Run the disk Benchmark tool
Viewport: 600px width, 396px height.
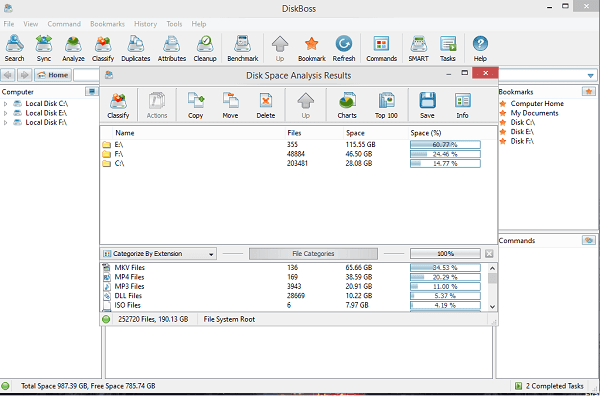coord(243,48)
